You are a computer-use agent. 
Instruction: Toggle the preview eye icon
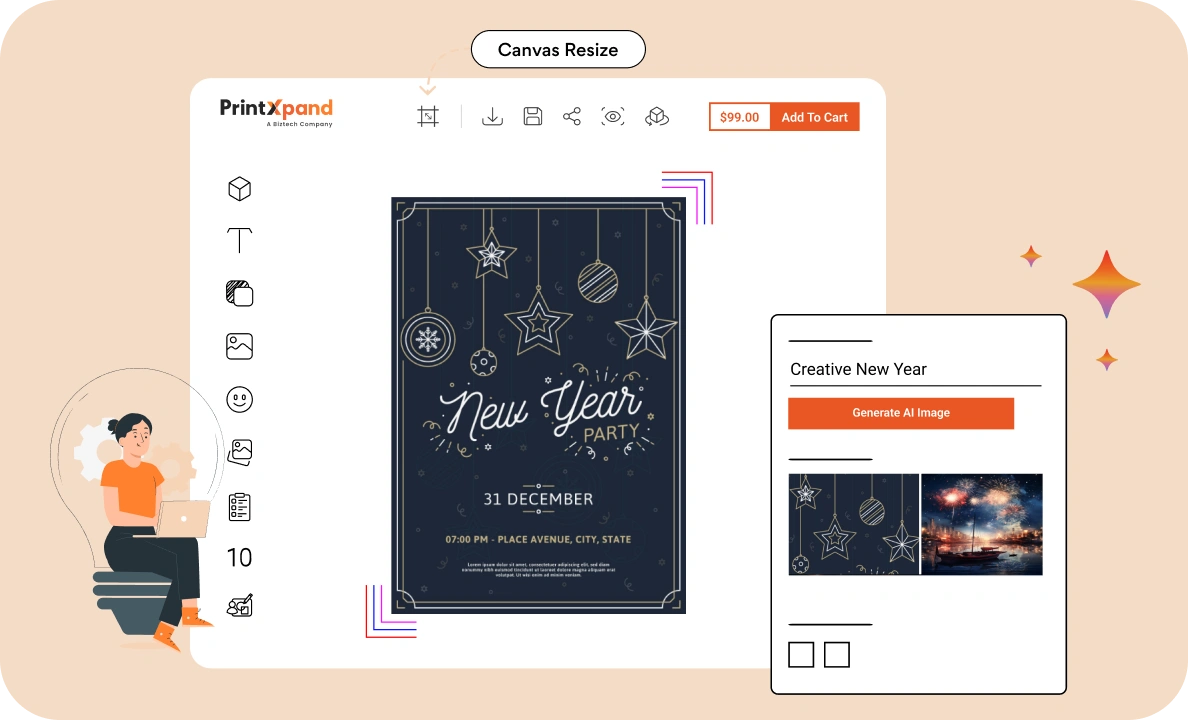(x=613, y=116)
